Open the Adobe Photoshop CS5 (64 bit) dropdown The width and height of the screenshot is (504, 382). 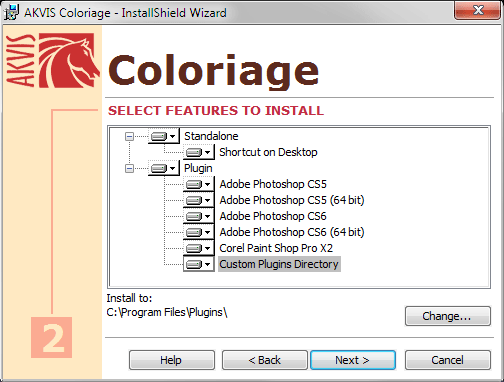(x=199, y=200)
